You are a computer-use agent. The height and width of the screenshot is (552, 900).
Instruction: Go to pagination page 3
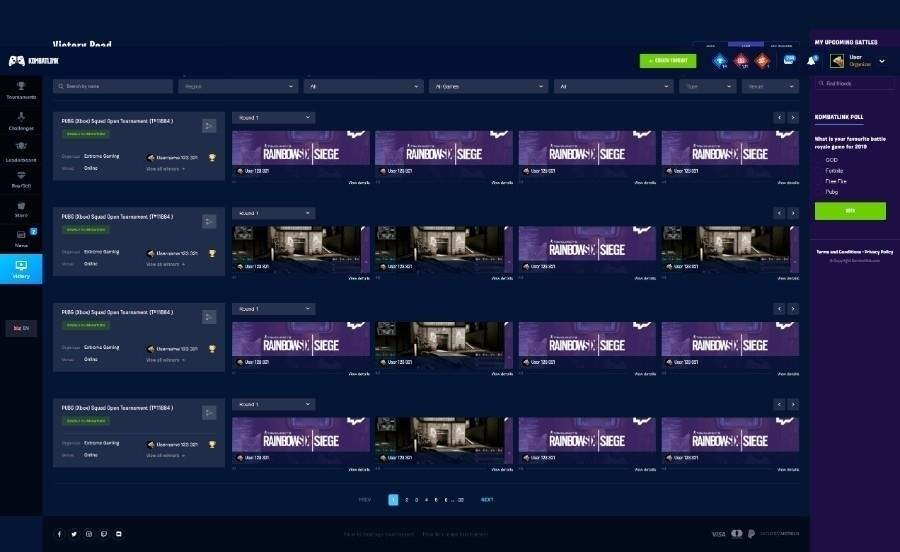pyautogui.click(x=416, y=500)
